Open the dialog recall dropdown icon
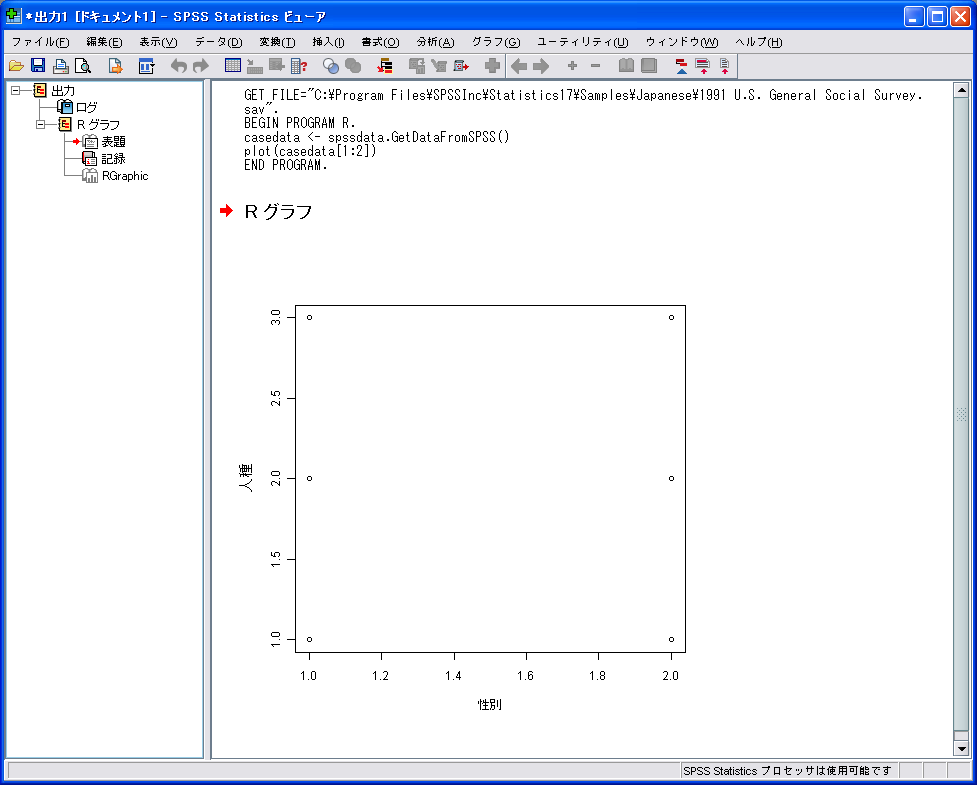This screenshot has width=977, height=785. [x=146, y=66]
